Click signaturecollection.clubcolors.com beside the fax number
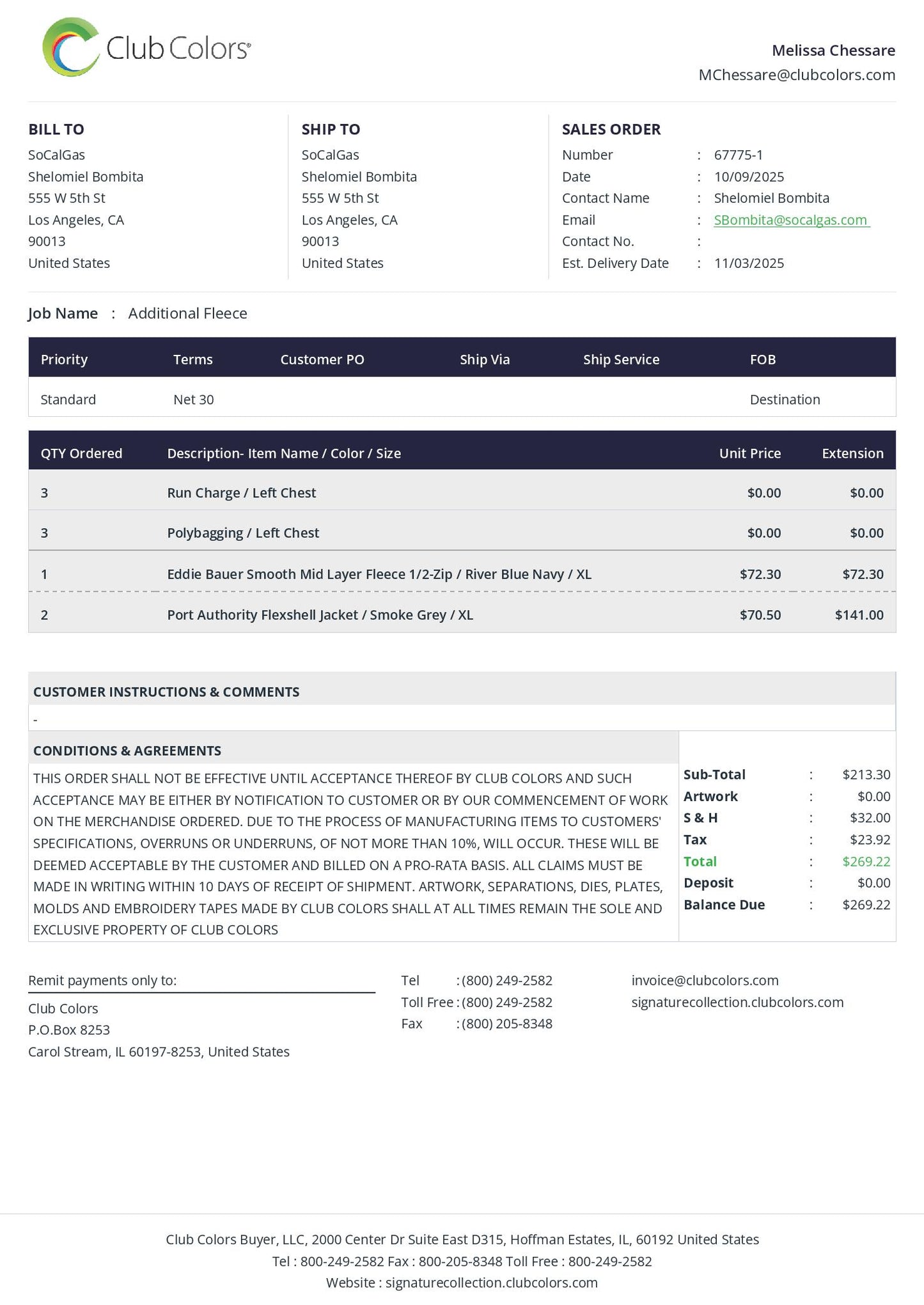 click(737, 1002)
